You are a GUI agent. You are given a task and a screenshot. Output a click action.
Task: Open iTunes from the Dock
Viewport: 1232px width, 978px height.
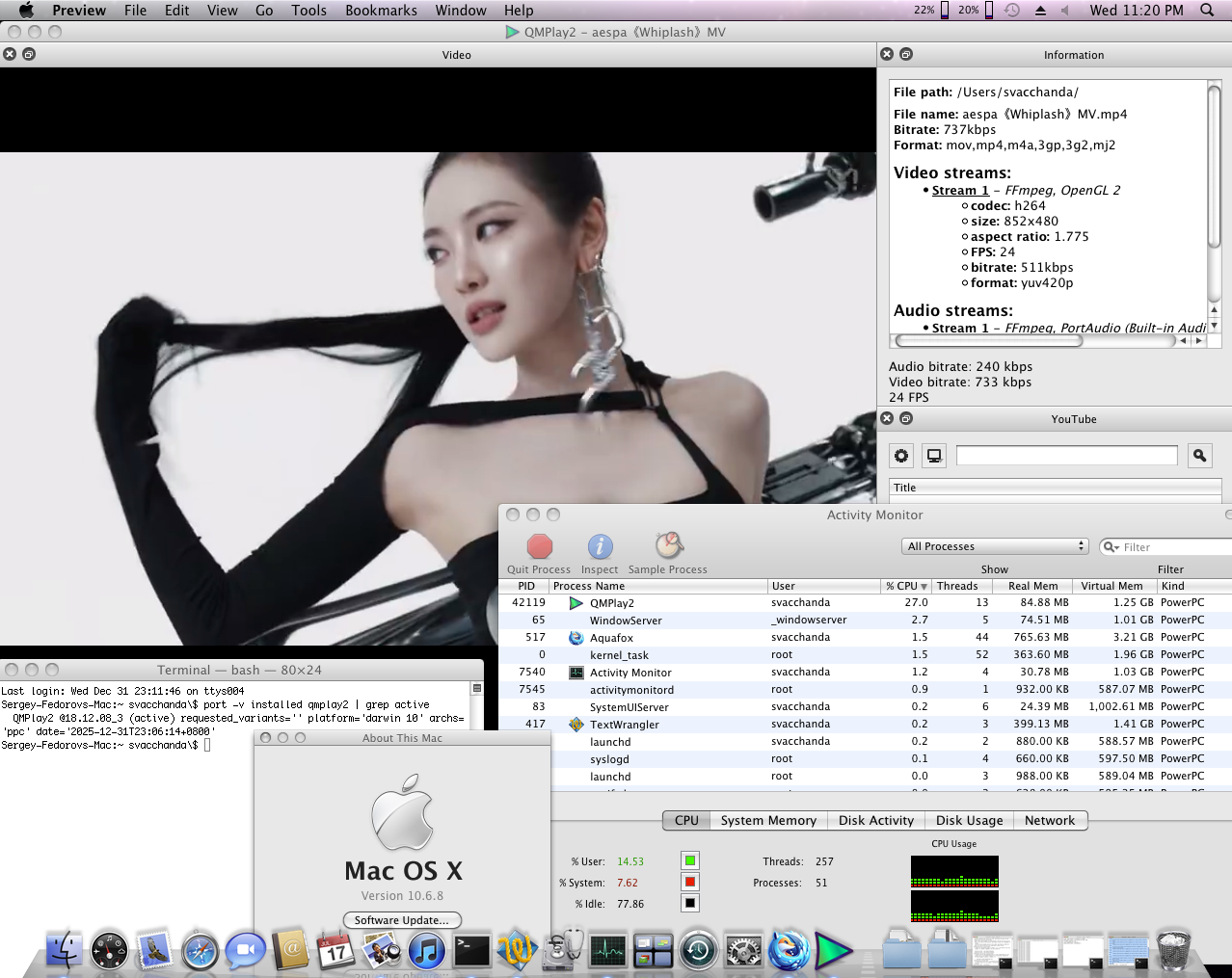pyautogui.click(x=426, y=951)
